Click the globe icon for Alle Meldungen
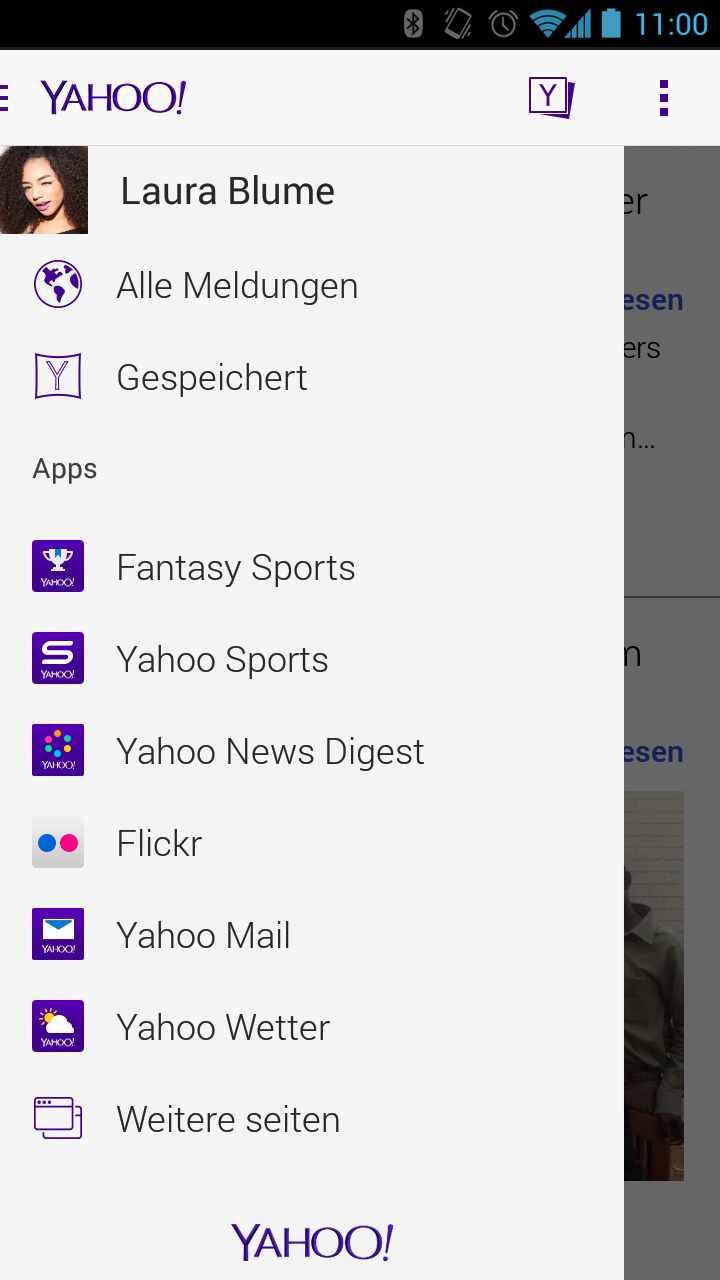 [x=58, y=284]
